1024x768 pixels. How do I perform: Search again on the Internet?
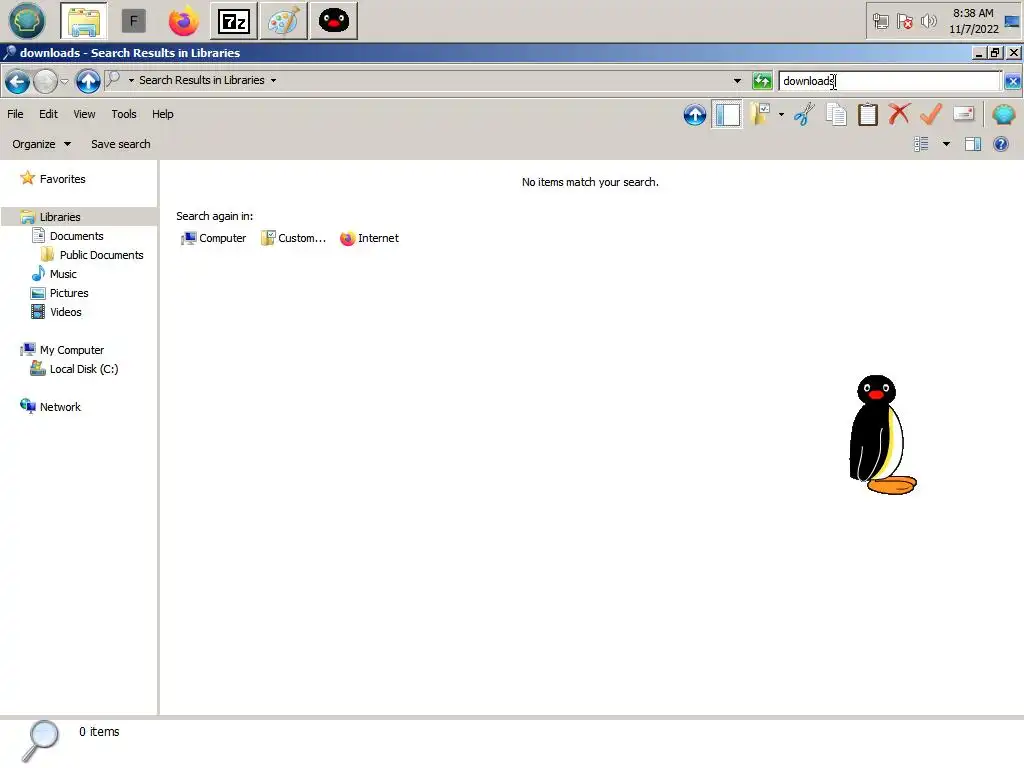369,238
